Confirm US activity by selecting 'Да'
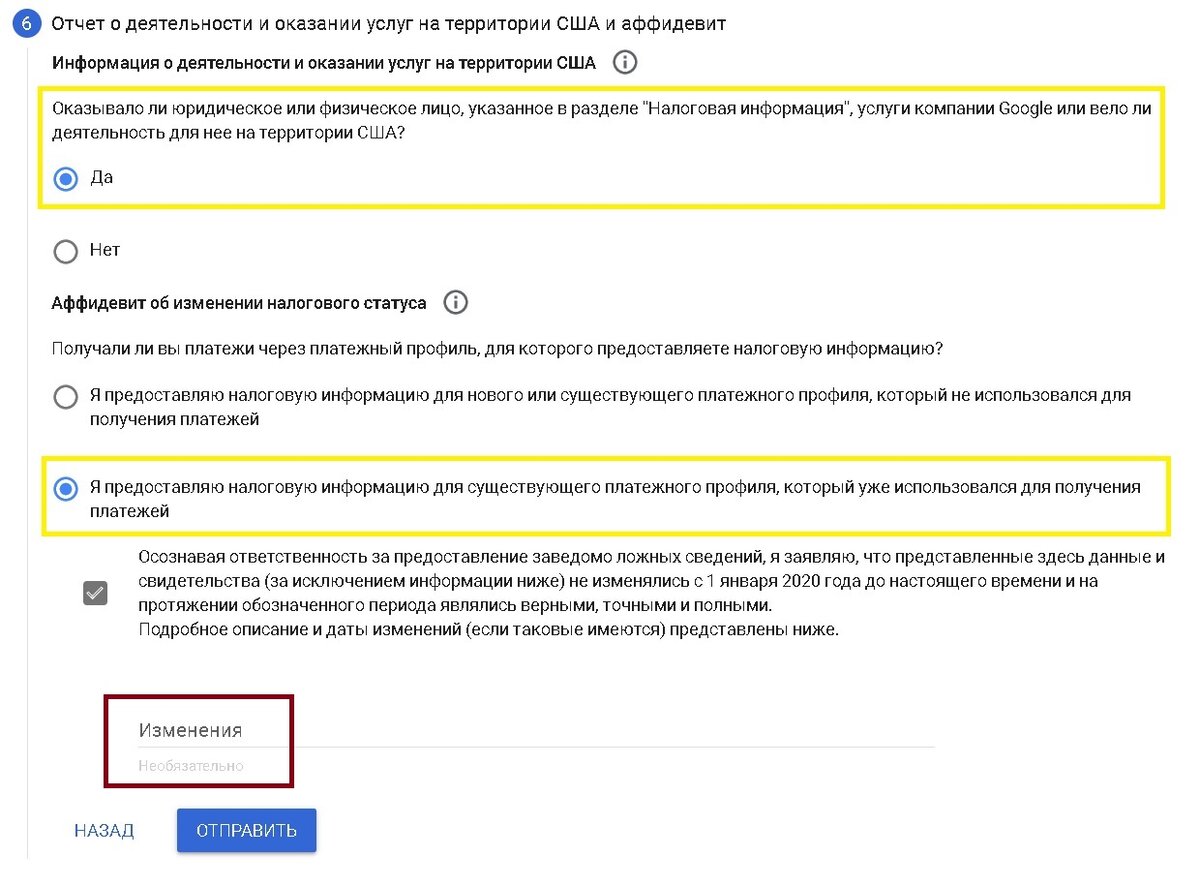 [66, 178]
